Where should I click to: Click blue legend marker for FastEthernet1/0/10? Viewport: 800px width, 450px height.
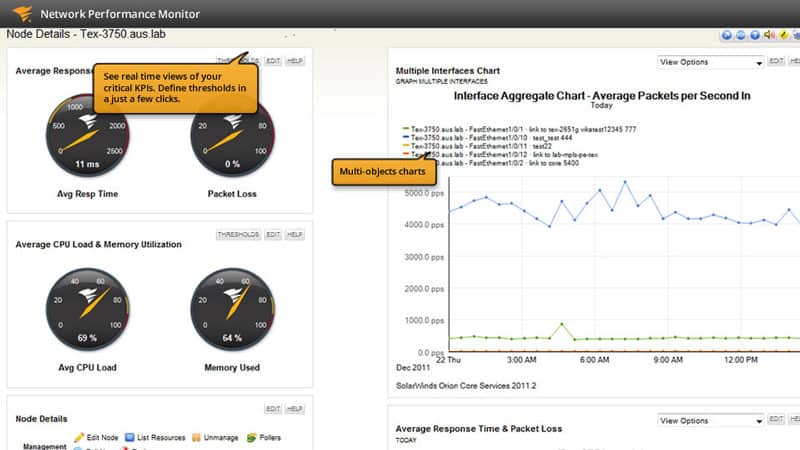coord(406,137)
